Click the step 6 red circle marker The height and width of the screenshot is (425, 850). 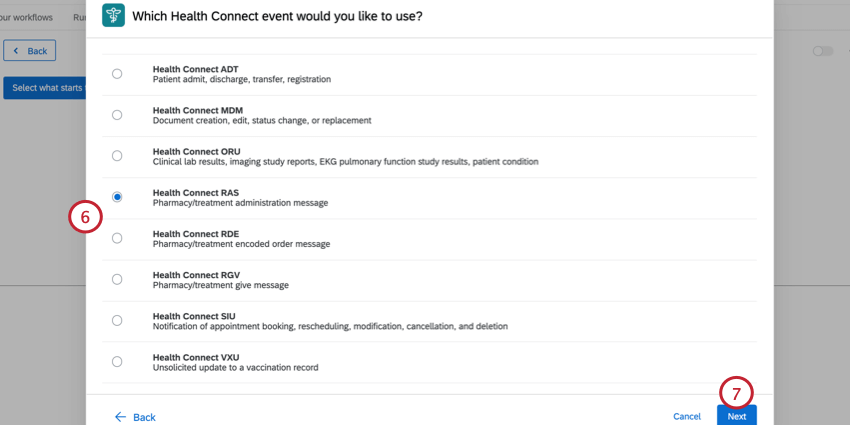[86, 216]
